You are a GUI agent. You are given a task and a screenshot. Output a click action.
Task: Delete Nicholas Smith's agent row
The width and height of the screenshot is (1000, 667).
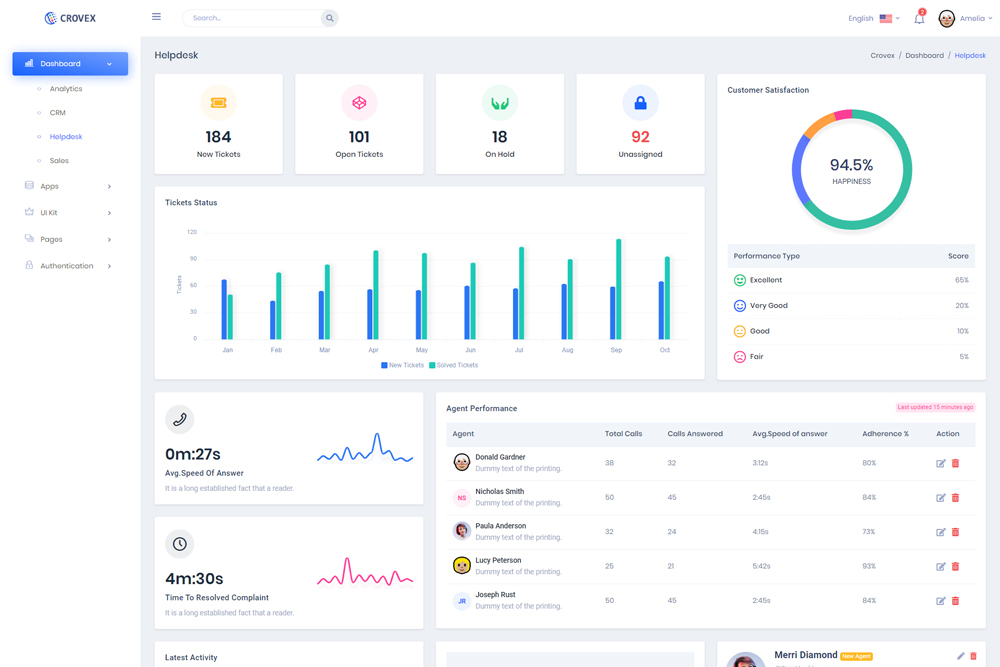tap(955, 498)
